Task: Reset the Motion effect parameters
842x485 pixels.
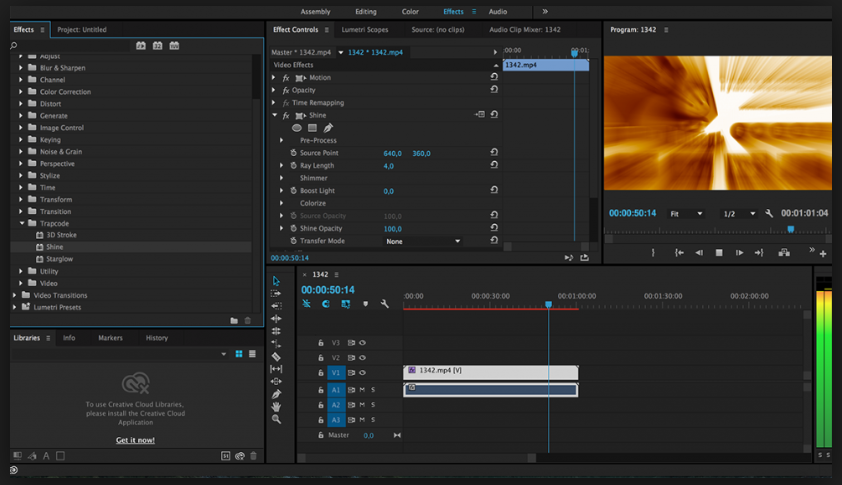Action: [x=494, y=77]
